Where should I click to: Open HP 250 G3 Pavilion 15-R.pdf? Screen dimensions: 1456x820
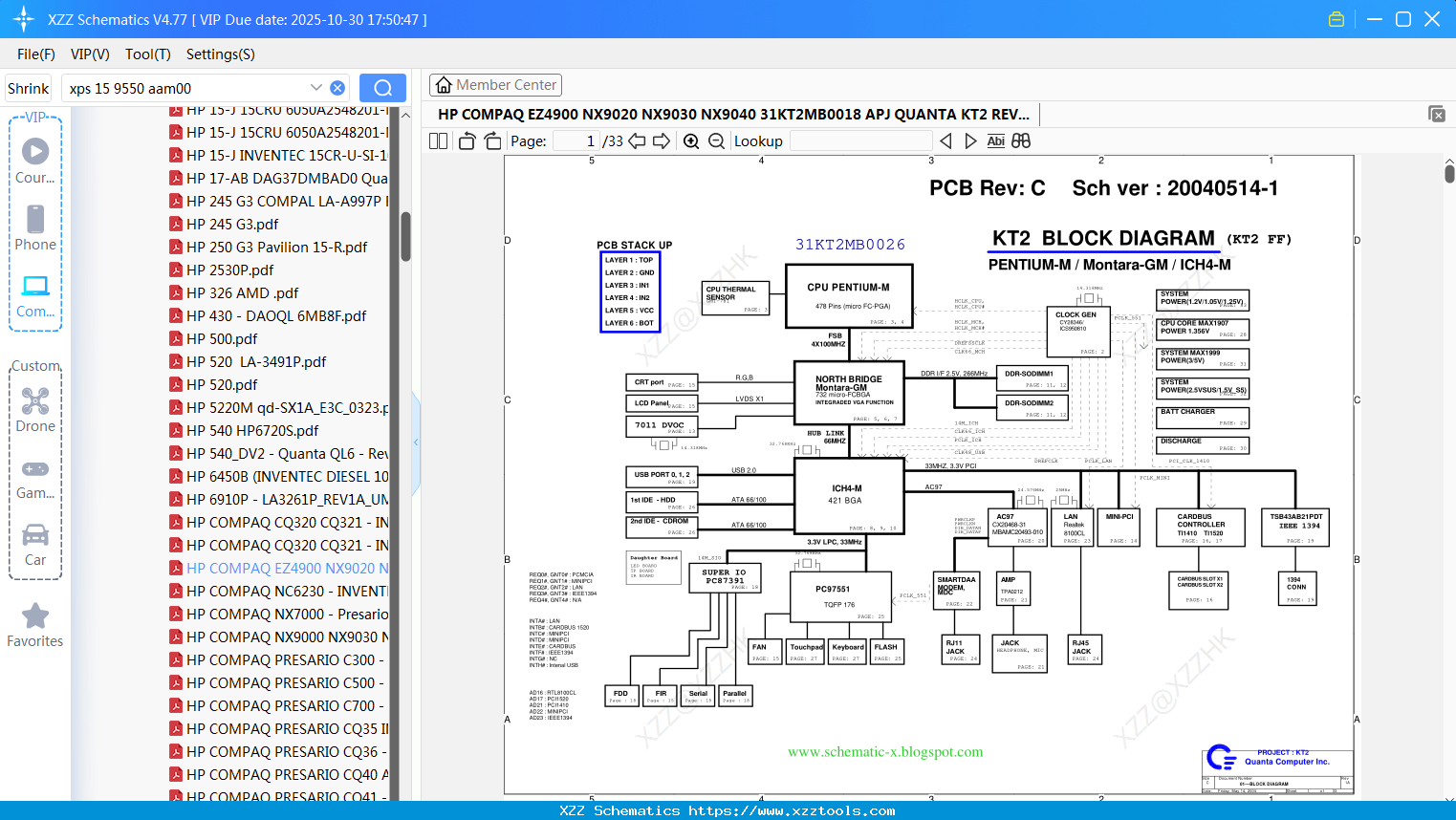(268, 247)
